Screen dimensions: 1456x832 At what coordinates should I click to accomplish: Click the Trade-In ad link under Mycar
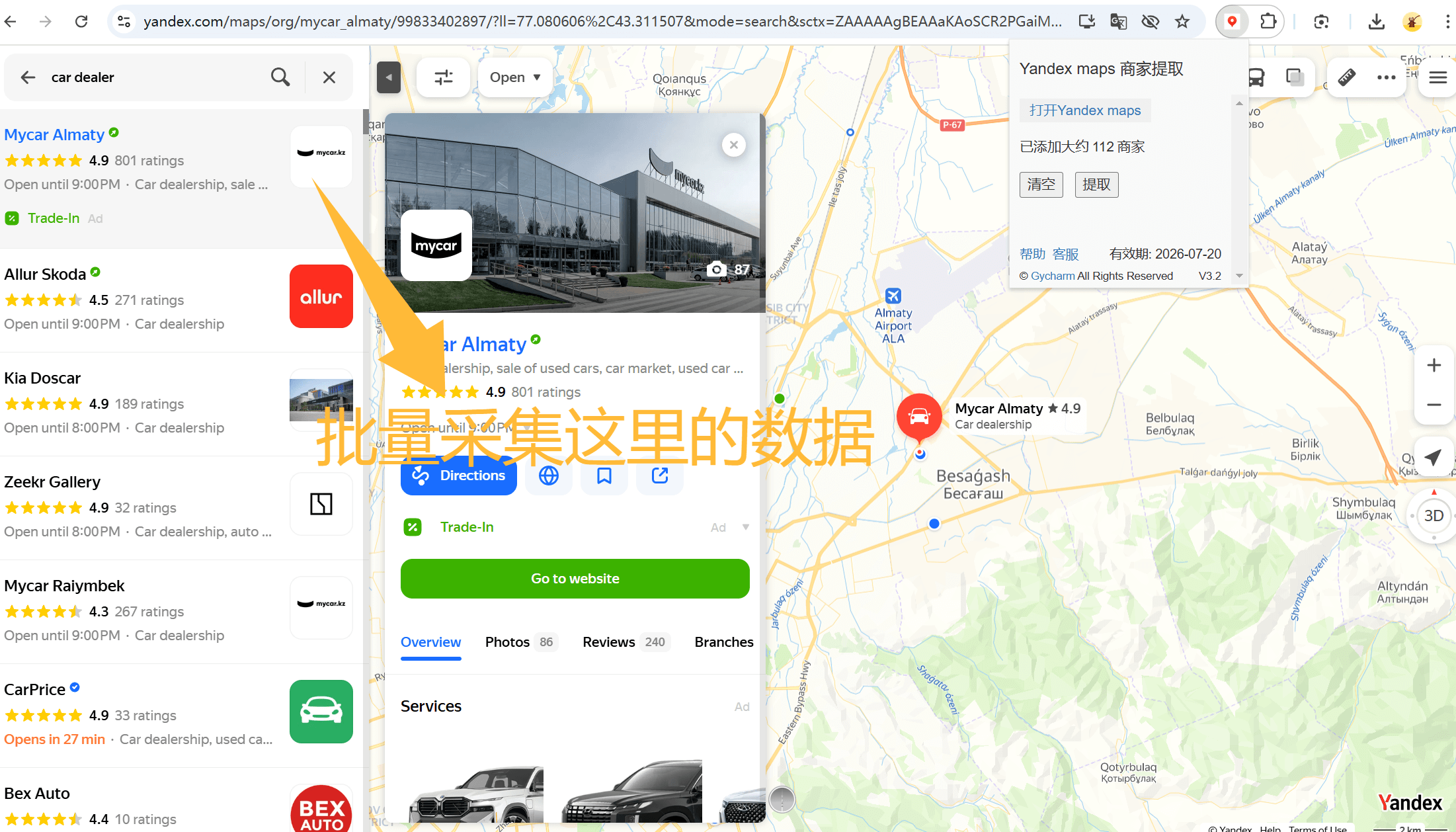tap(54, 218)
